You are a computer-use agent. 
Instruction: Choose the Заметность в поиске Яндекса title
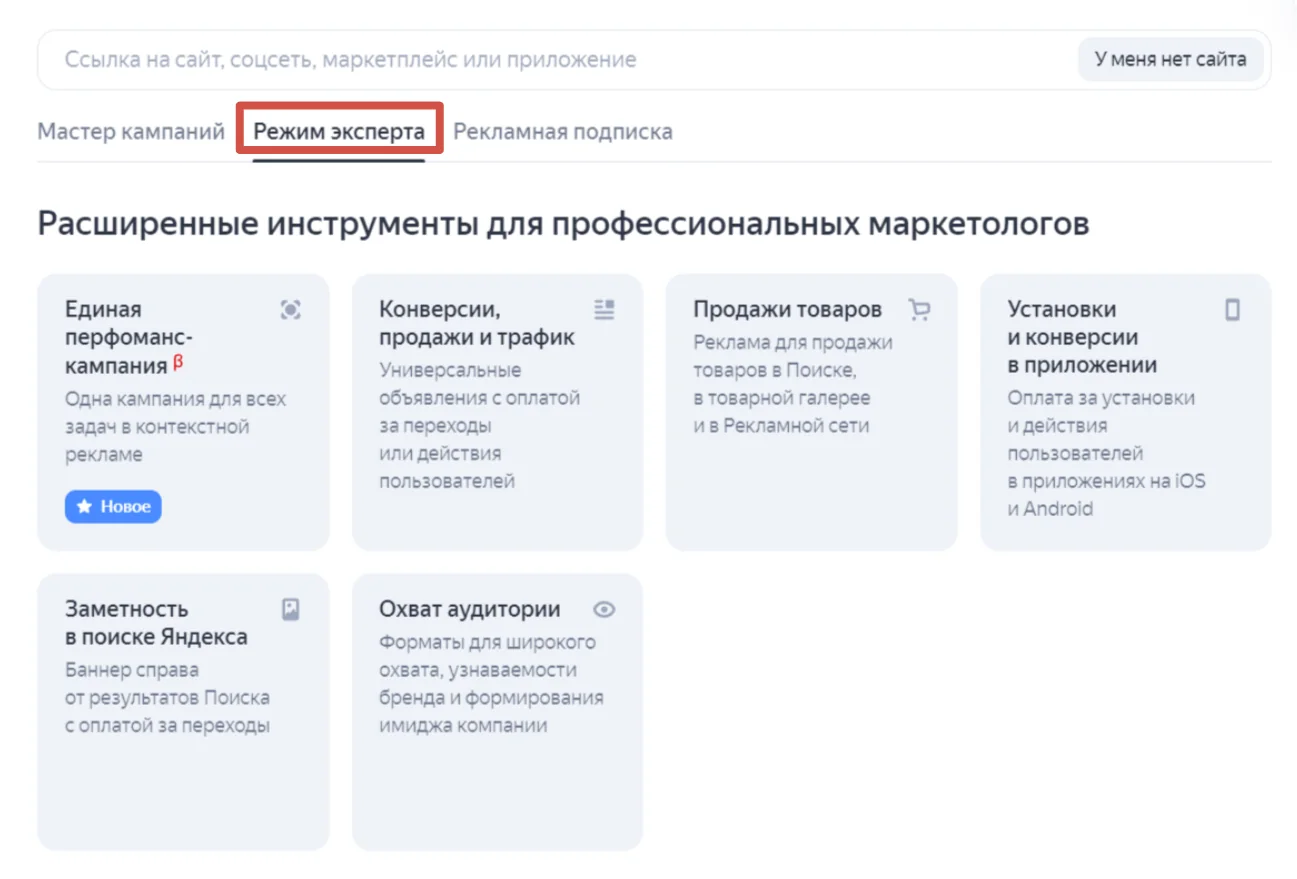point(156,623)
